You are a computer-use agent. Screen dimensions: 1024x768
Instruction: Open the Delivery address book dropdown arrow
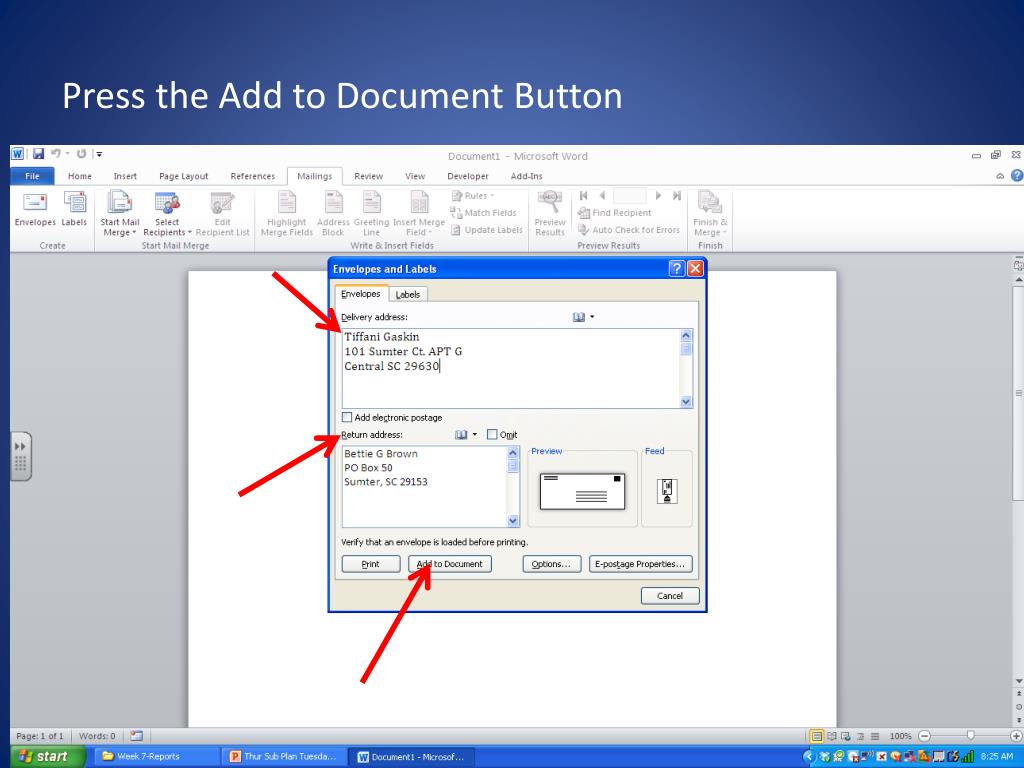[x=592, y=317]
